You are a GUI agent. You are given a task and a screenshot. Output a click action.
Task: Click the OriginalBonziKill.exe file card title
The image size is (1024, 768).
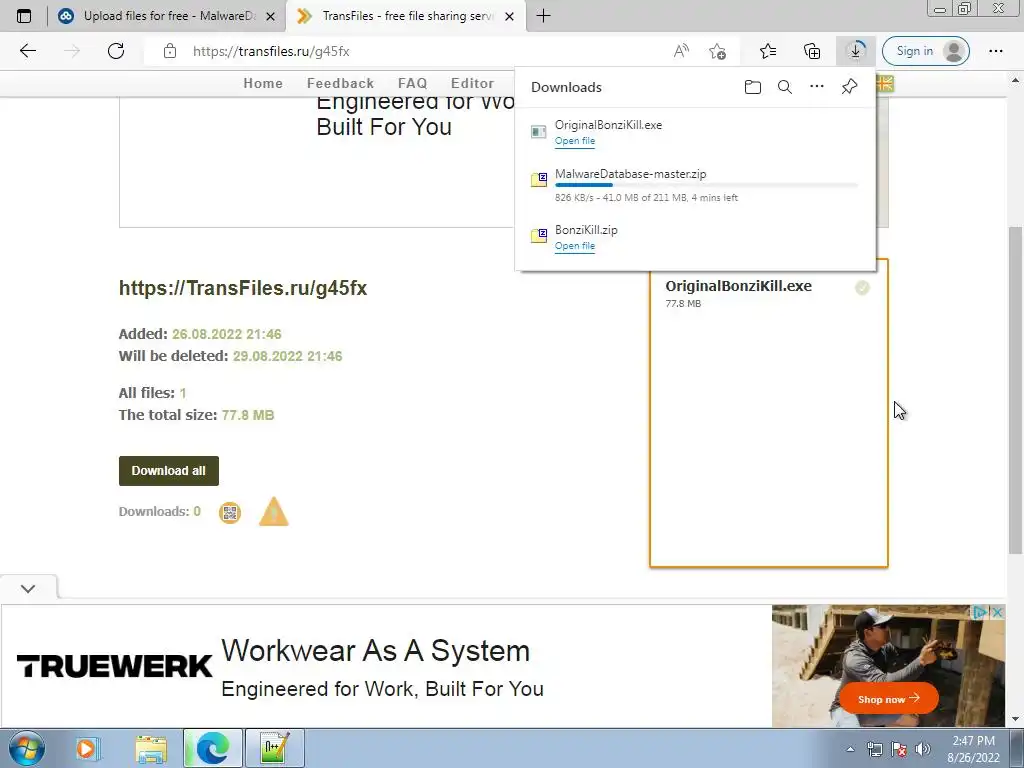[739, 286]
